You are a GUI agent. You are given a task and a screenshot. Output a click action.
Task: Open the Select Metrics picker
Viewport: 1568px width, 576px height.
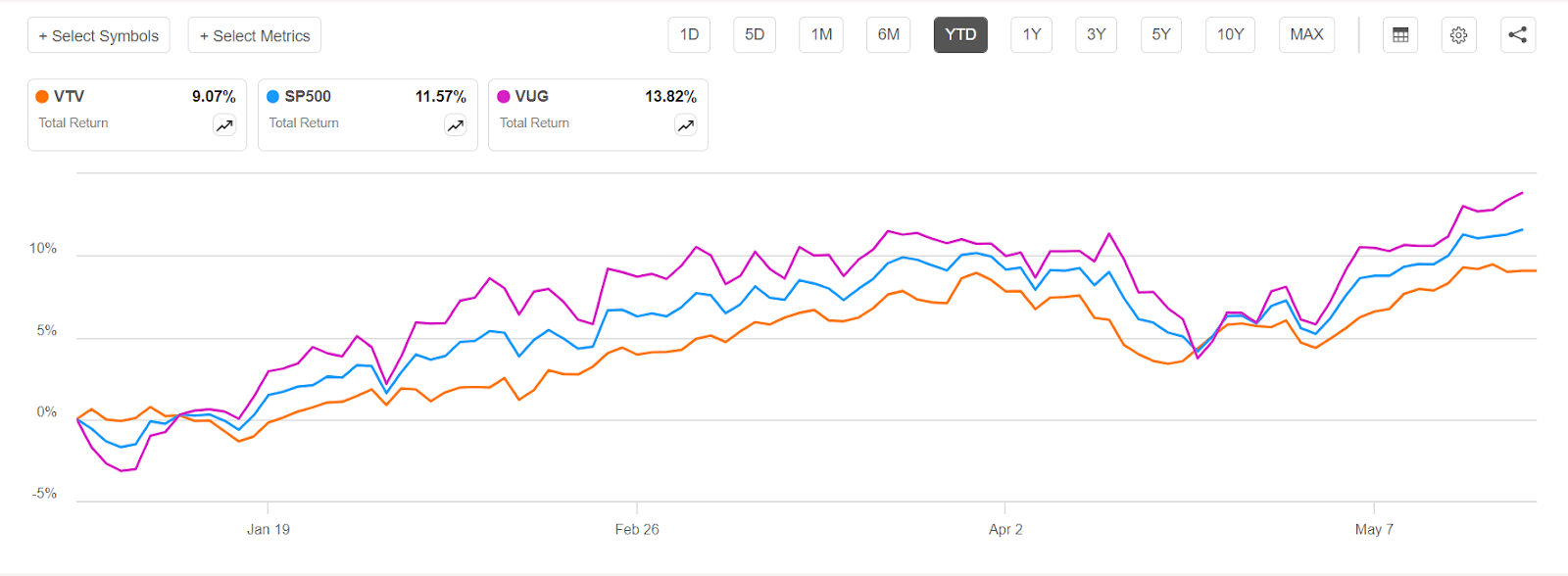pyautogui.click(x=254, y=34)
